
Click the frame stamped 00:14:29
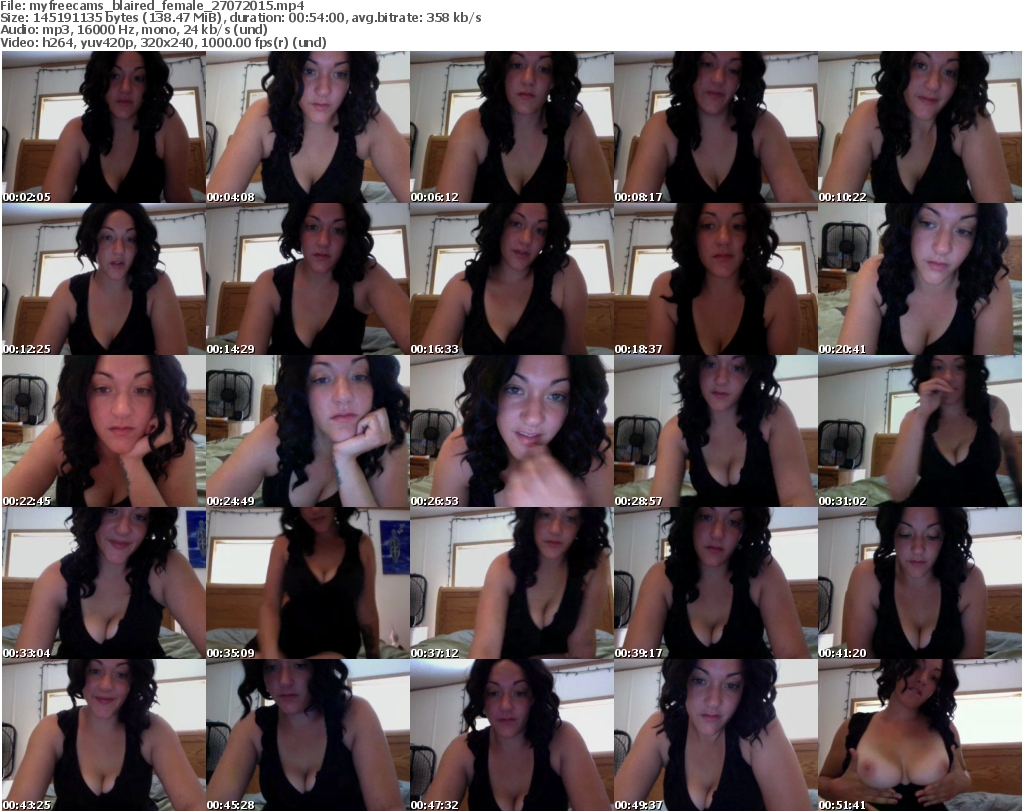pos(308,279)
